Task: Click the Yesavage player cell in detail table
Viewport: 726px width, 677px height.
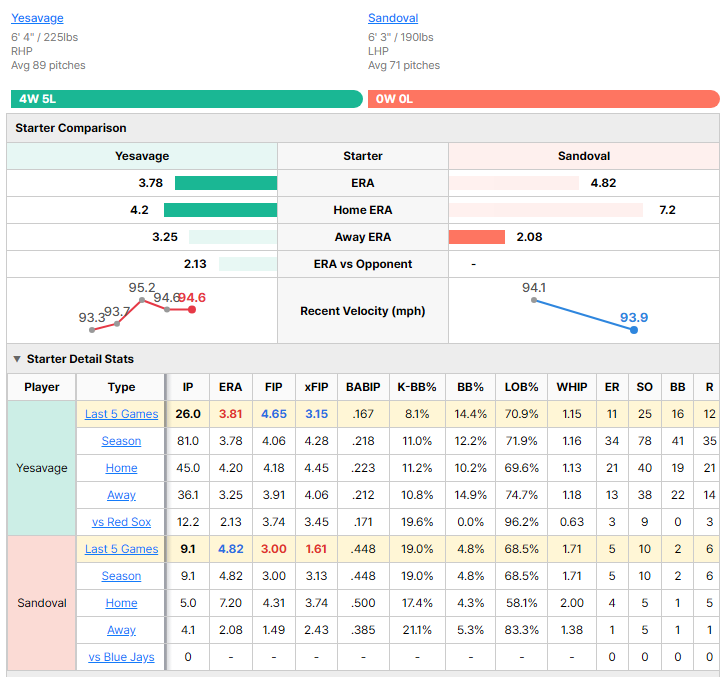Action: click(x=42, y=468)
